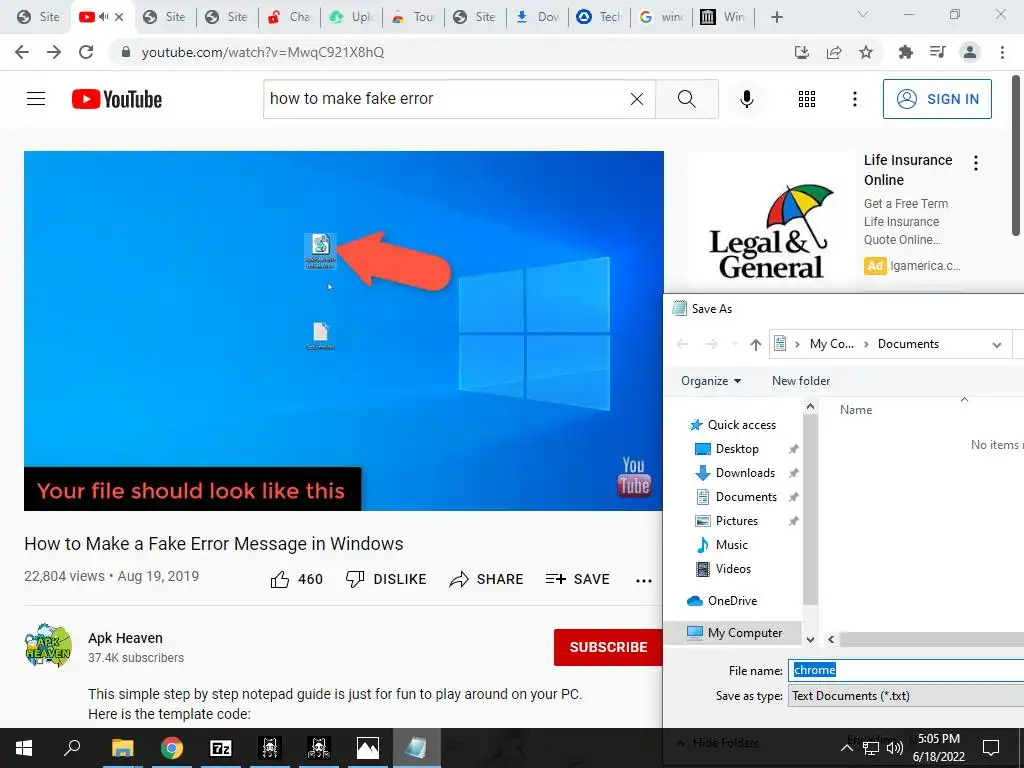Save the video to a playlist
This screenshot has height=768, width=1024.
pos(577,579)
